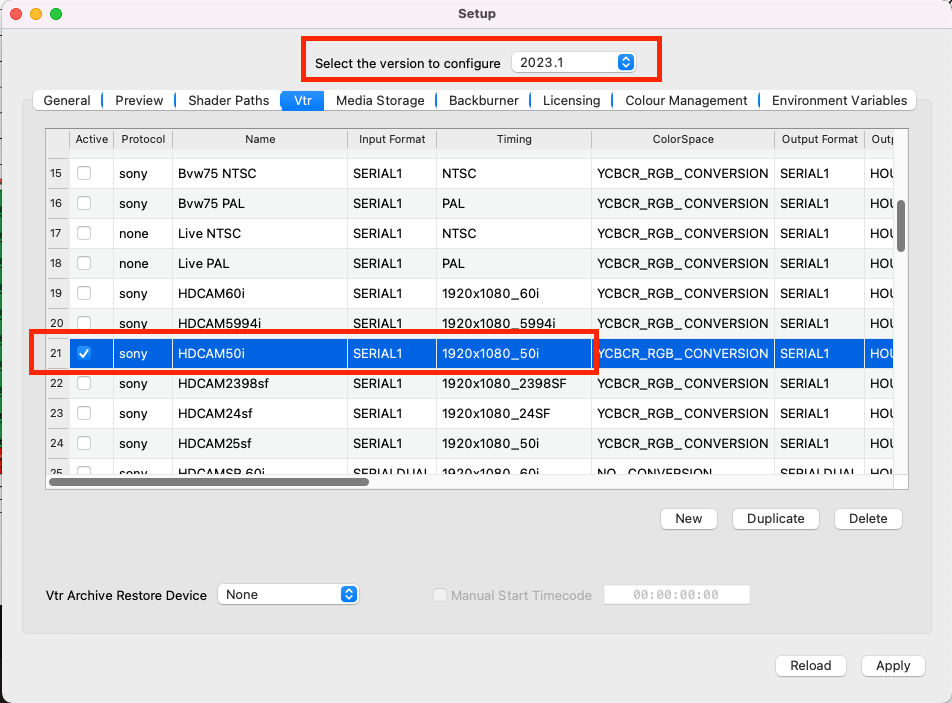Open the Licensing tab
The width and height of the screenshot is (952, 703).
[571, 101]
